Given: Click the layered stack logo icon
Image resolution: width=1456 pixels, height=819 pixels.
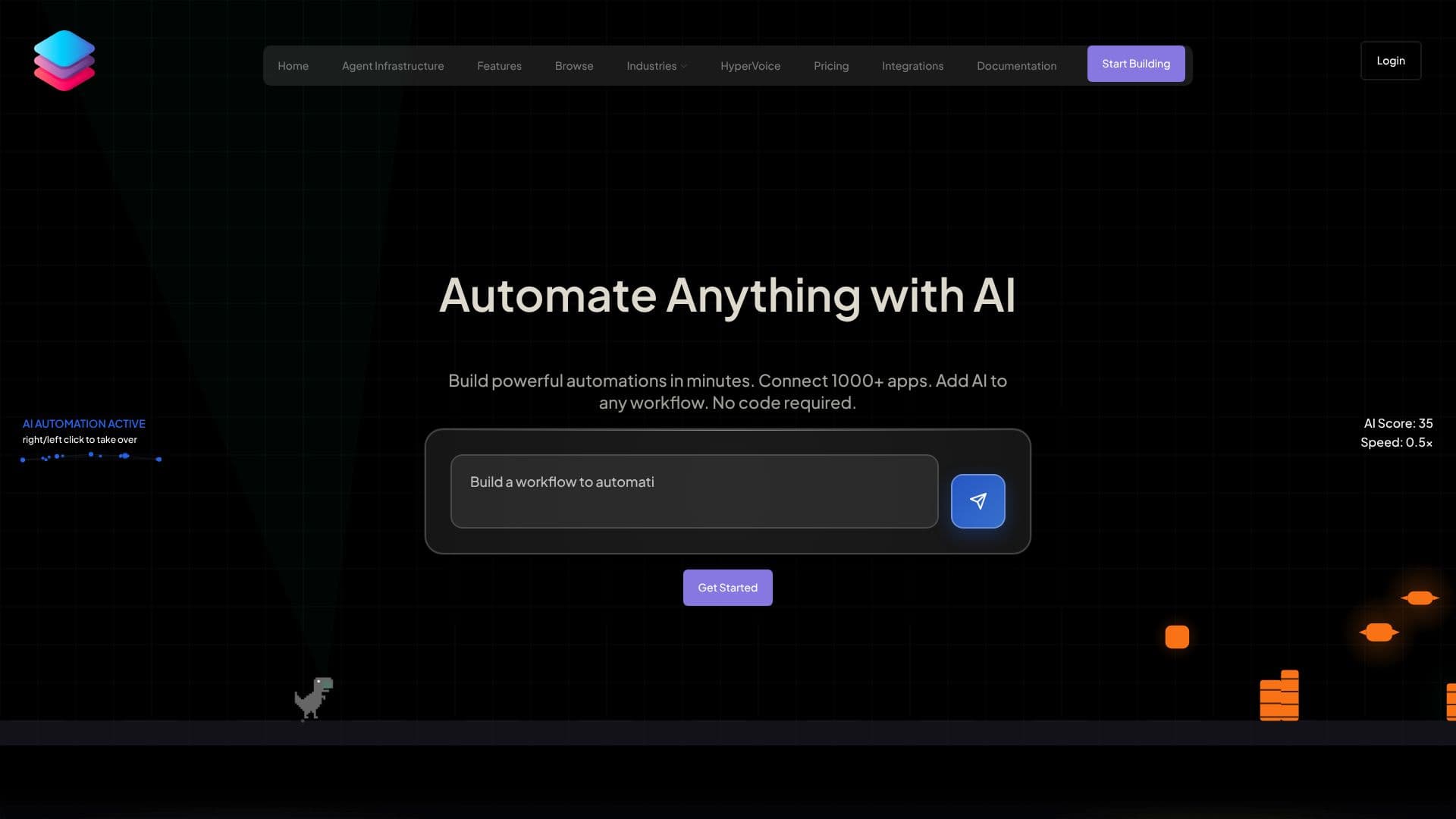Looking at the screenshot, I should 64,61.
